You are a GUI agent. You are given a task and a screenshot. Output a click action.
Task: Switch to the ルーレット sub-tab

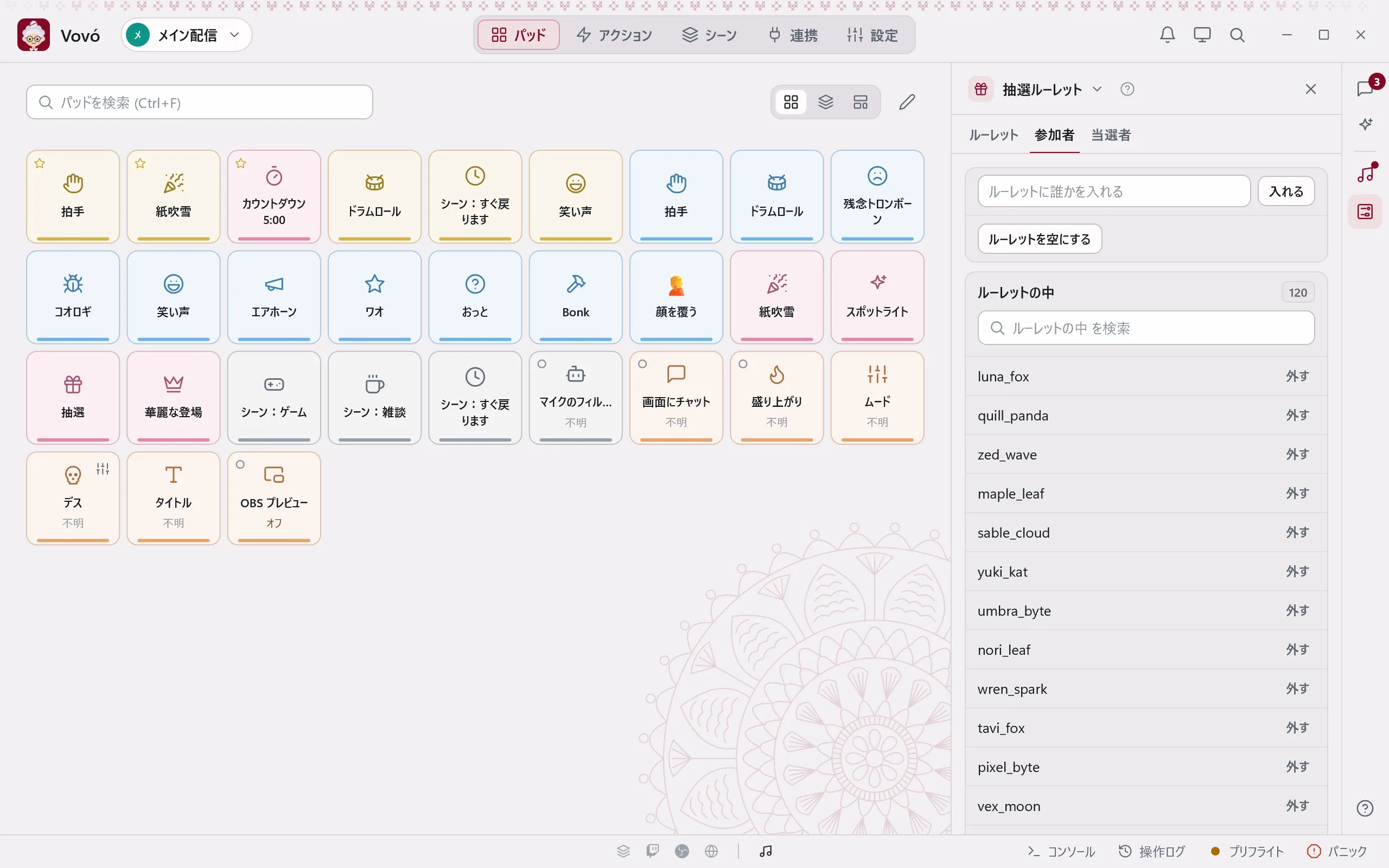[x=993, y=135]
